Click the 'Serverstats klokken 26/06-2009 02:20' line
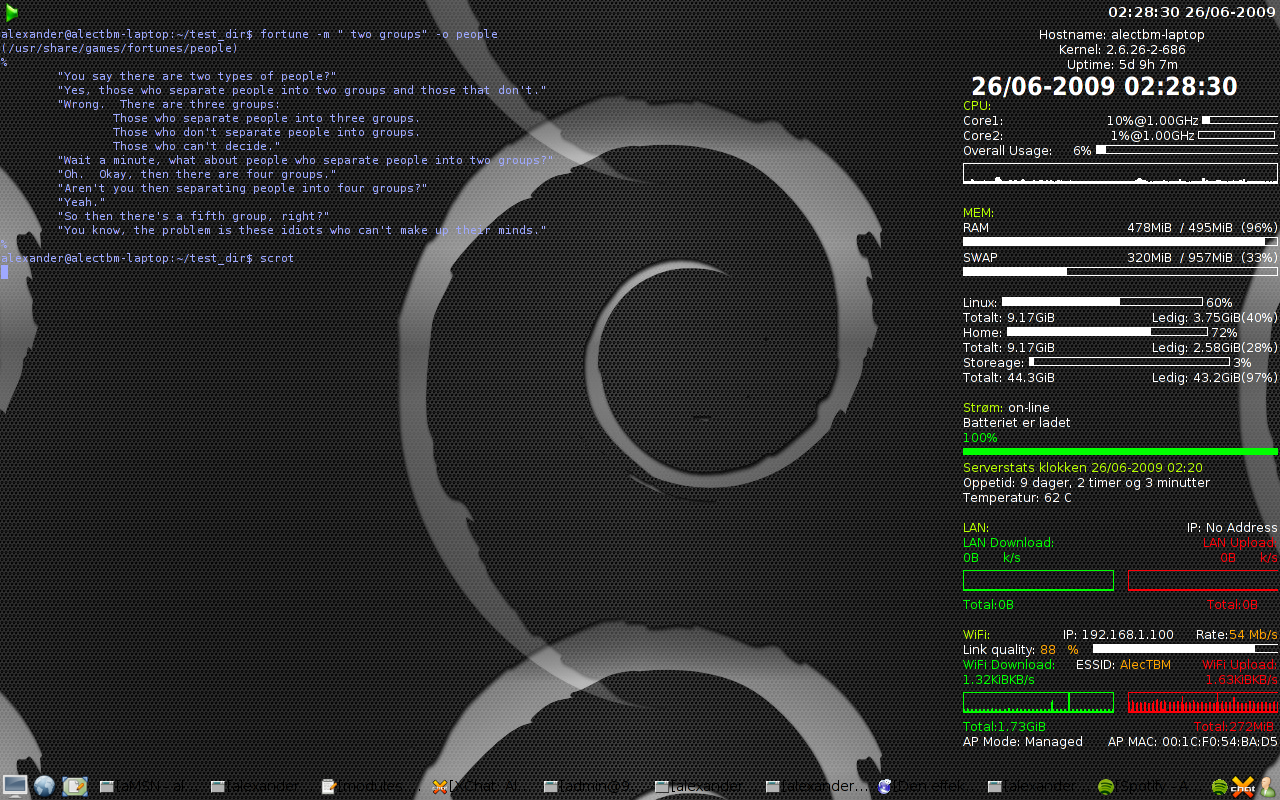1280x800 pixels. pos(1083,468)
